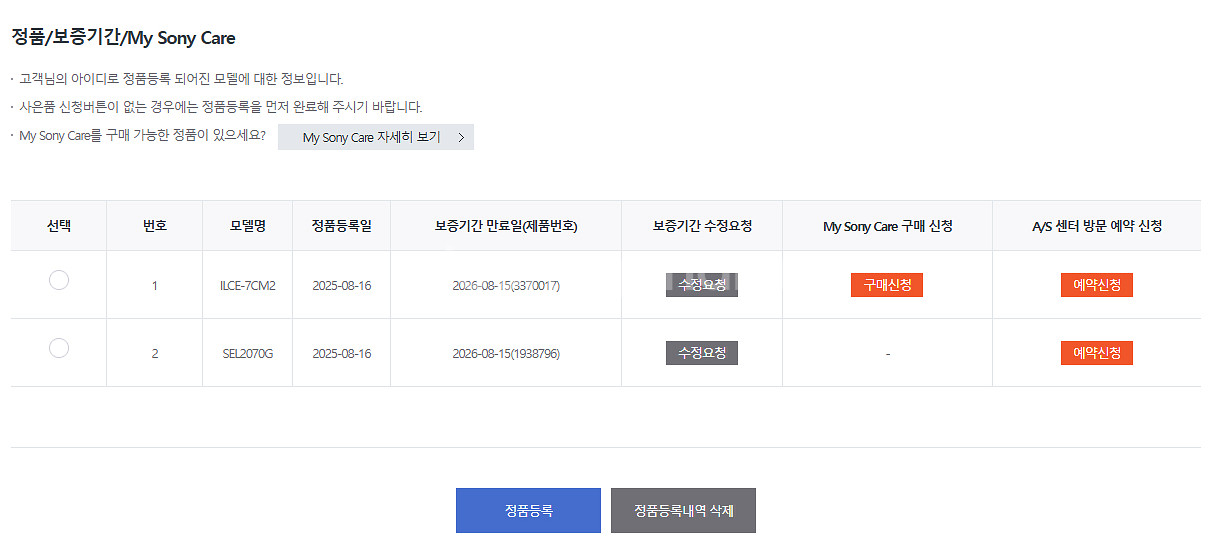Click the 선택 column header
Viewport: 1212px width, 548px height.
tap(59, 226)
